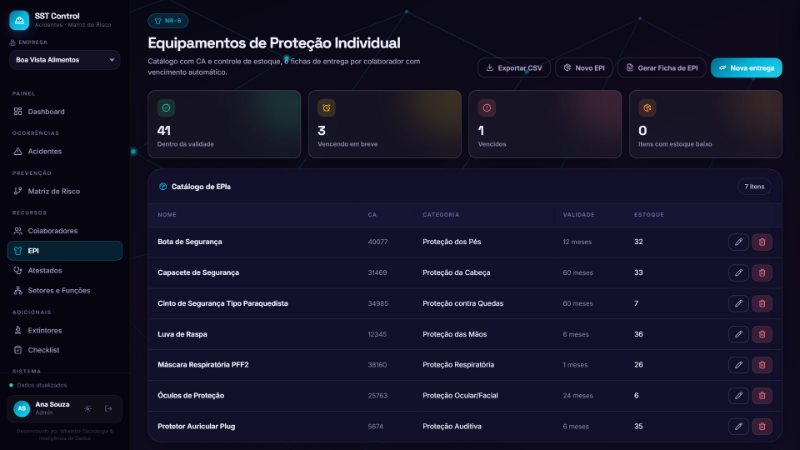Image resolution: width=800 pixels, height=450 pixels.
Task: Click the box icon on estoque baixo card
Action: (x=647, y=108)
